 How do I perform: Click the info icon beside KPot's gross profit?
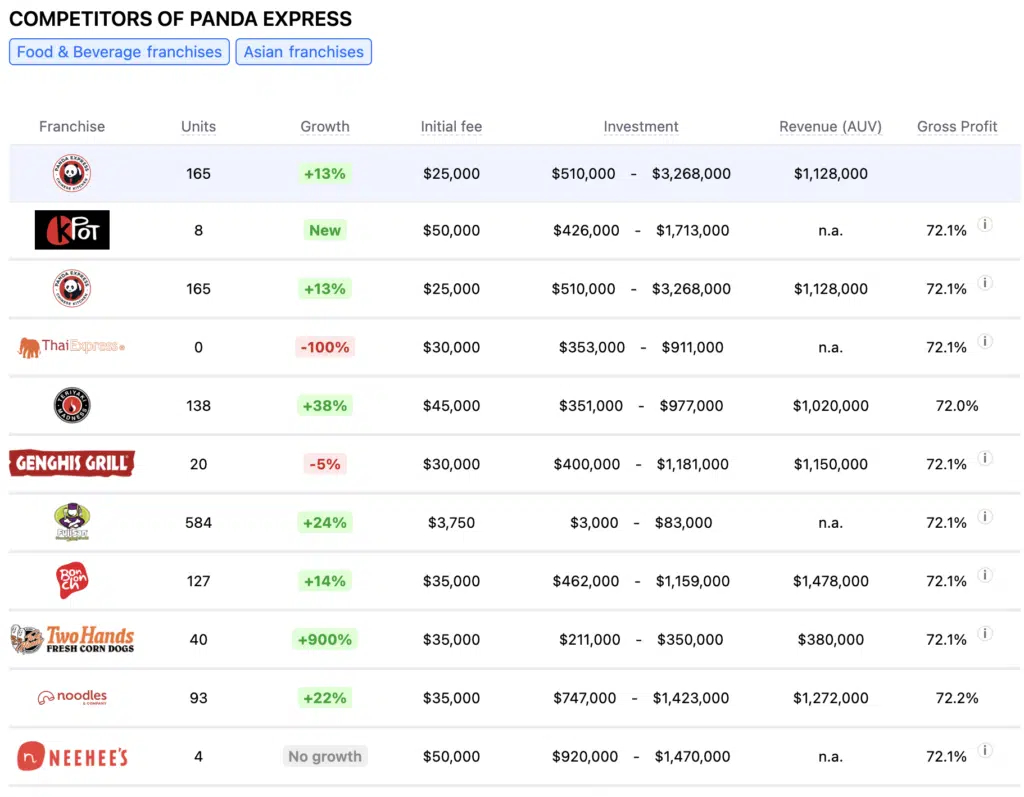985,225
